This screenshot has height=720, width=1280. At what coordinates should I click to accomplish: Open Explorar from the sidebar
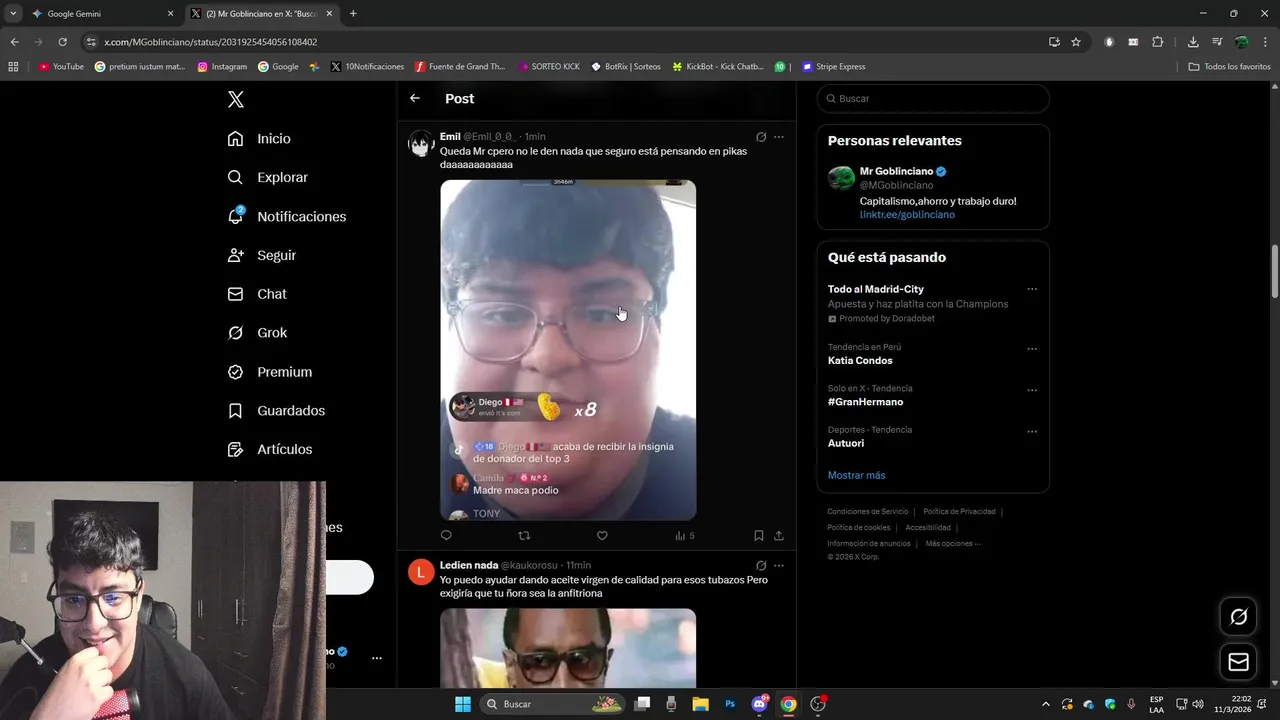(x=267, y=177)
